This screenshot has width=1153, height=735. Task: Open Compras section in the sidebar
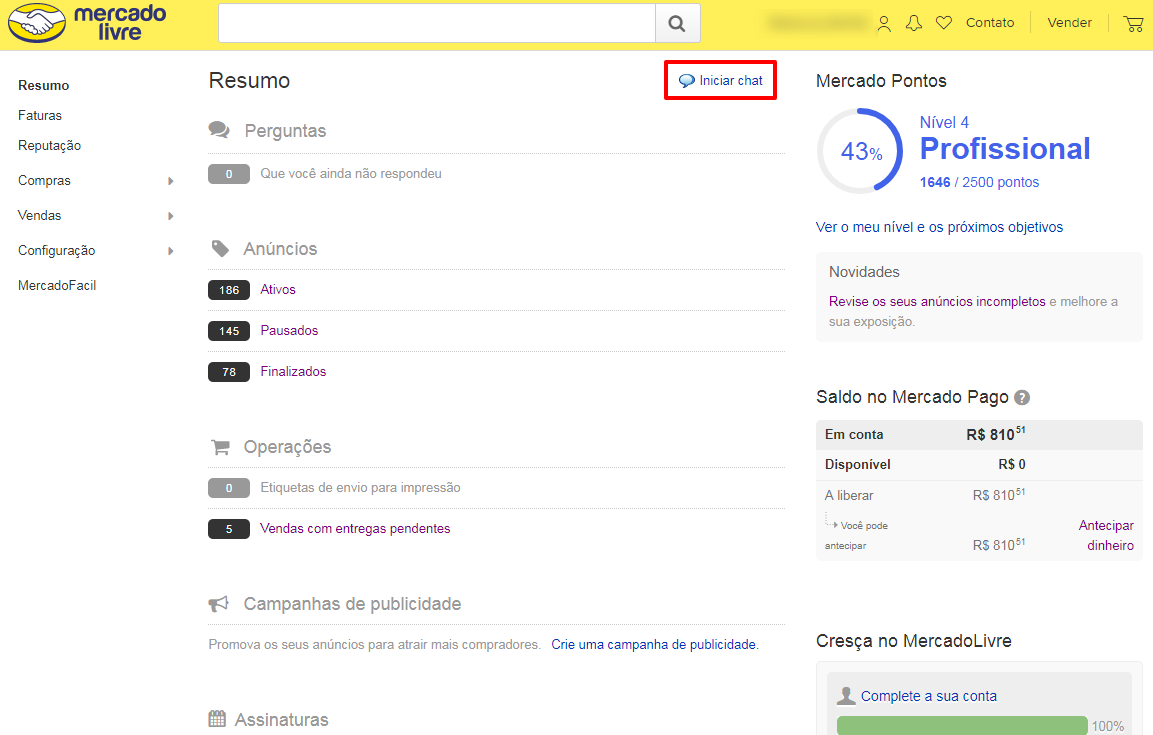coord(44,180)
